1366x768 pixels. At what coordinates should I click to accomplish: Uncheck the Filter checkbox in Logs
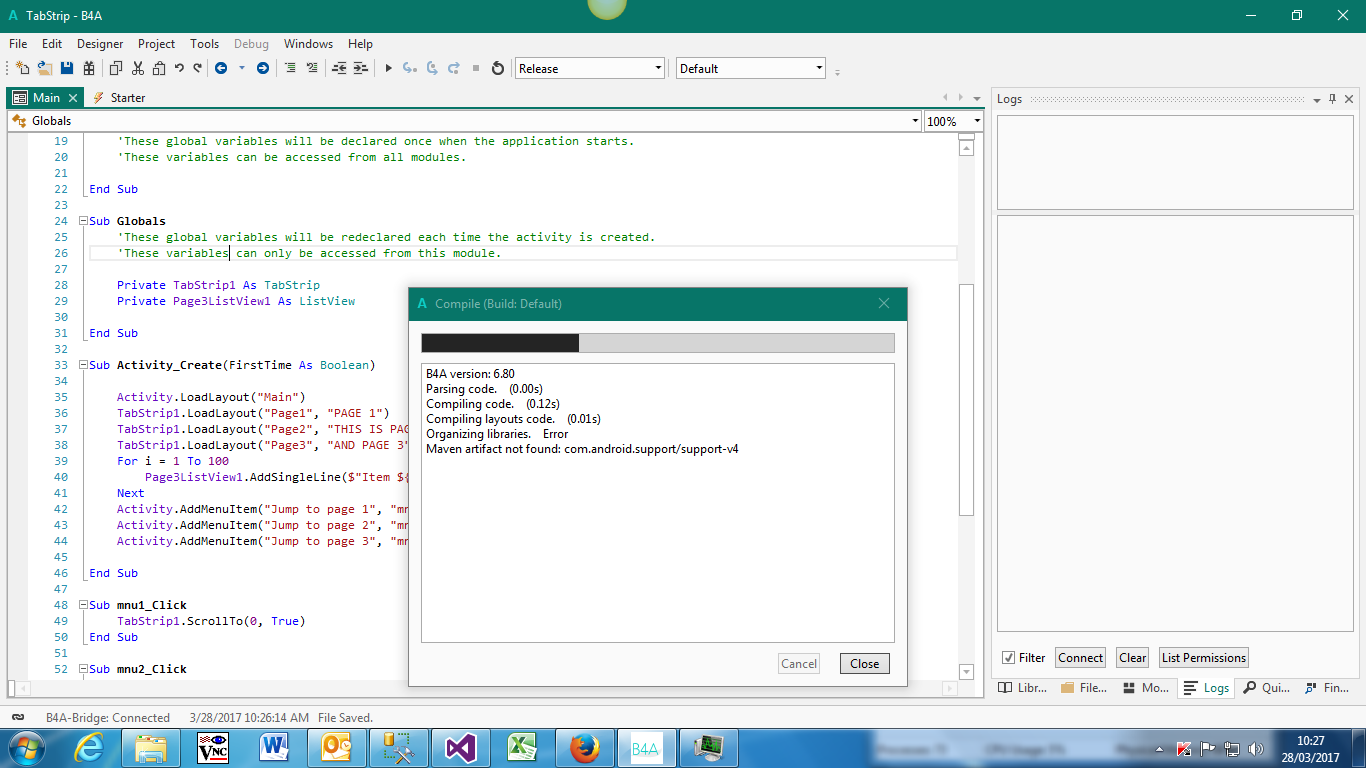coord(1008,658)
